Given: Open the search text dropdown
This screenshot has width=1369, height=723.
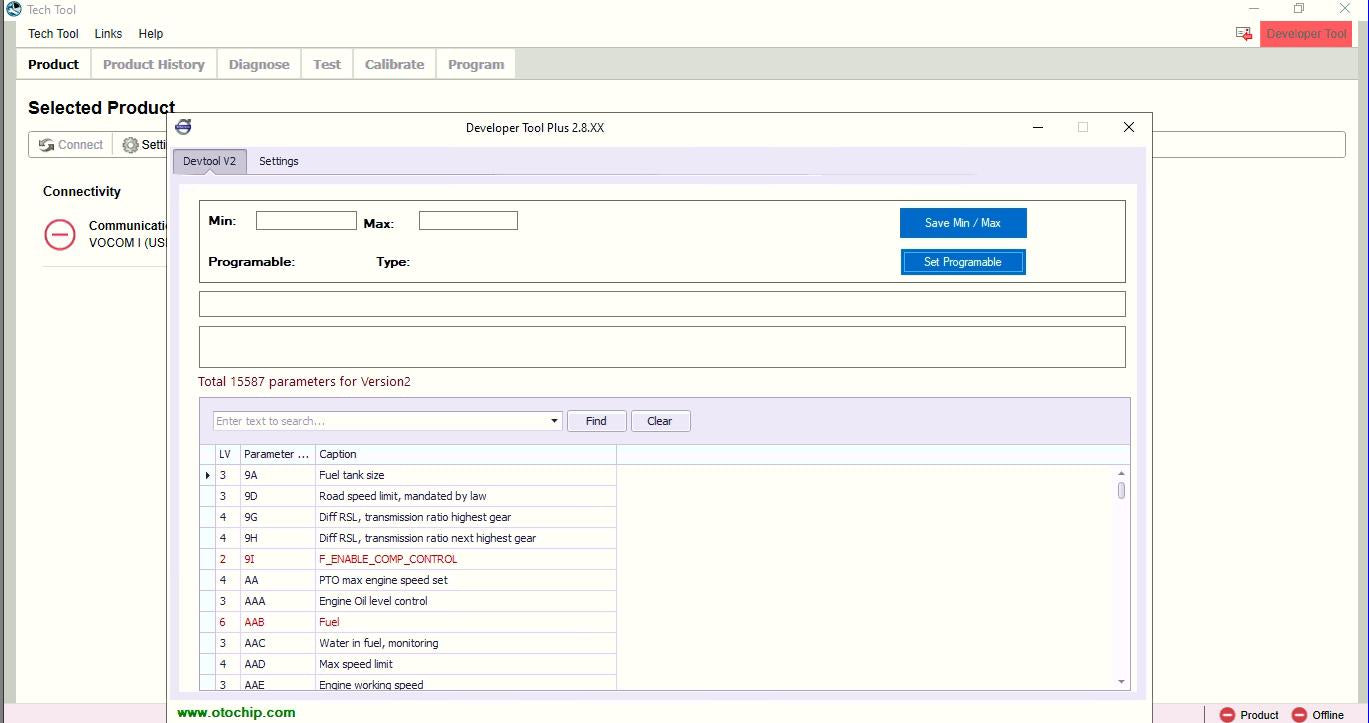Looking at the screenshot, I should 554,420.
